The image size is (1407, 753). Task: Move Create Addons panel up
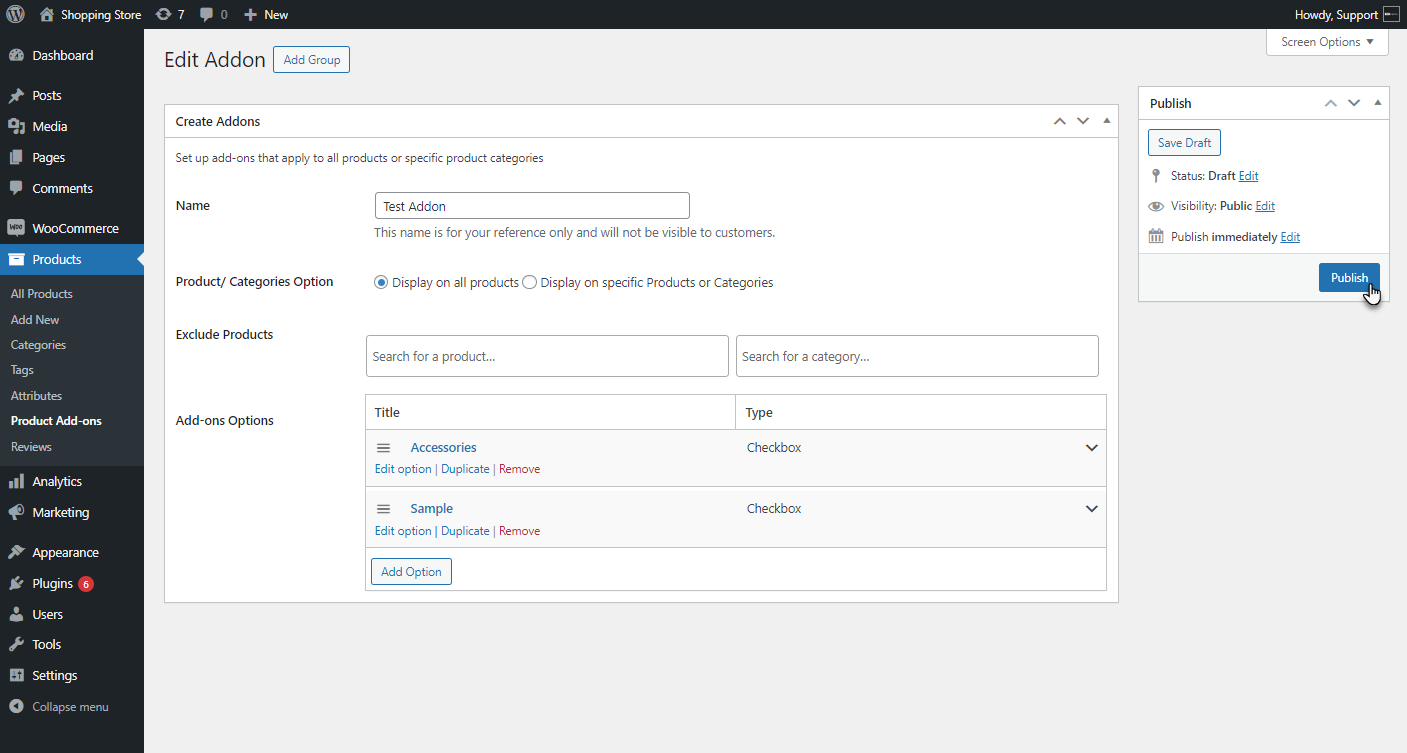click(1060, 121)
